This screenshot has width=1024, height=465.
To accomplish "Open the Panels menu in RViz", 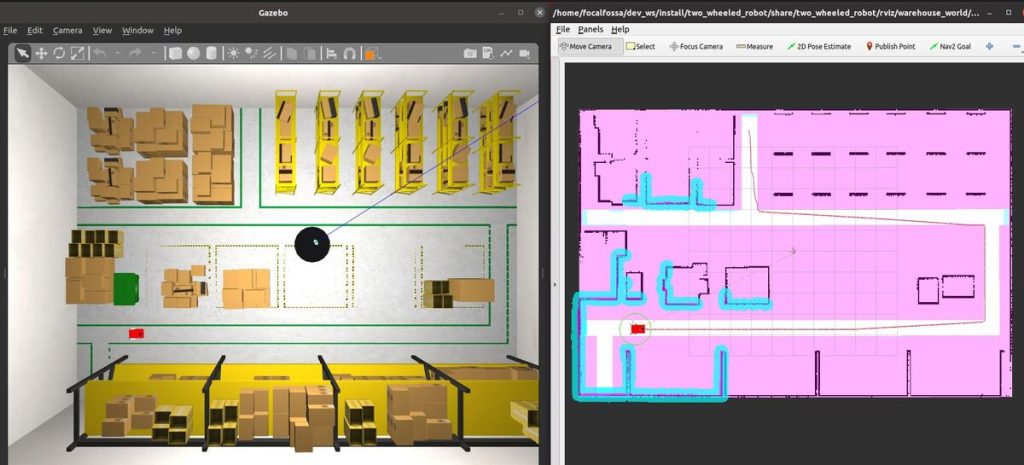I will point(590,30).
